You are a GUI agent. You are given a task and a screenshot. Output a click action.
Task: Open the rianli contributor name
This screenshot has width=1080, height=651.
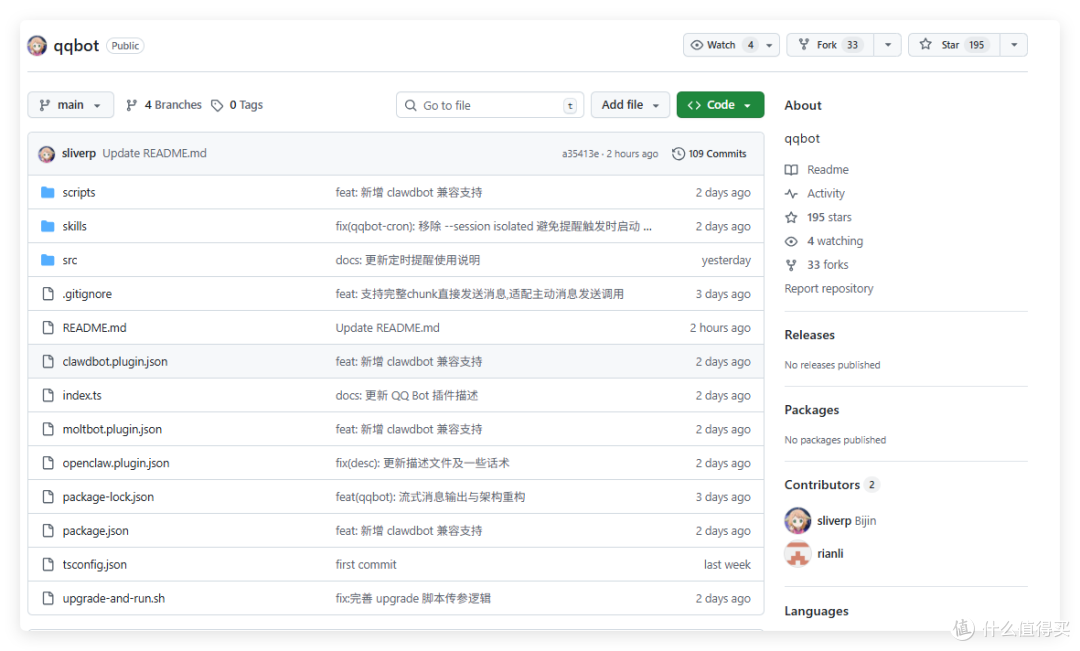pos(830,553)
